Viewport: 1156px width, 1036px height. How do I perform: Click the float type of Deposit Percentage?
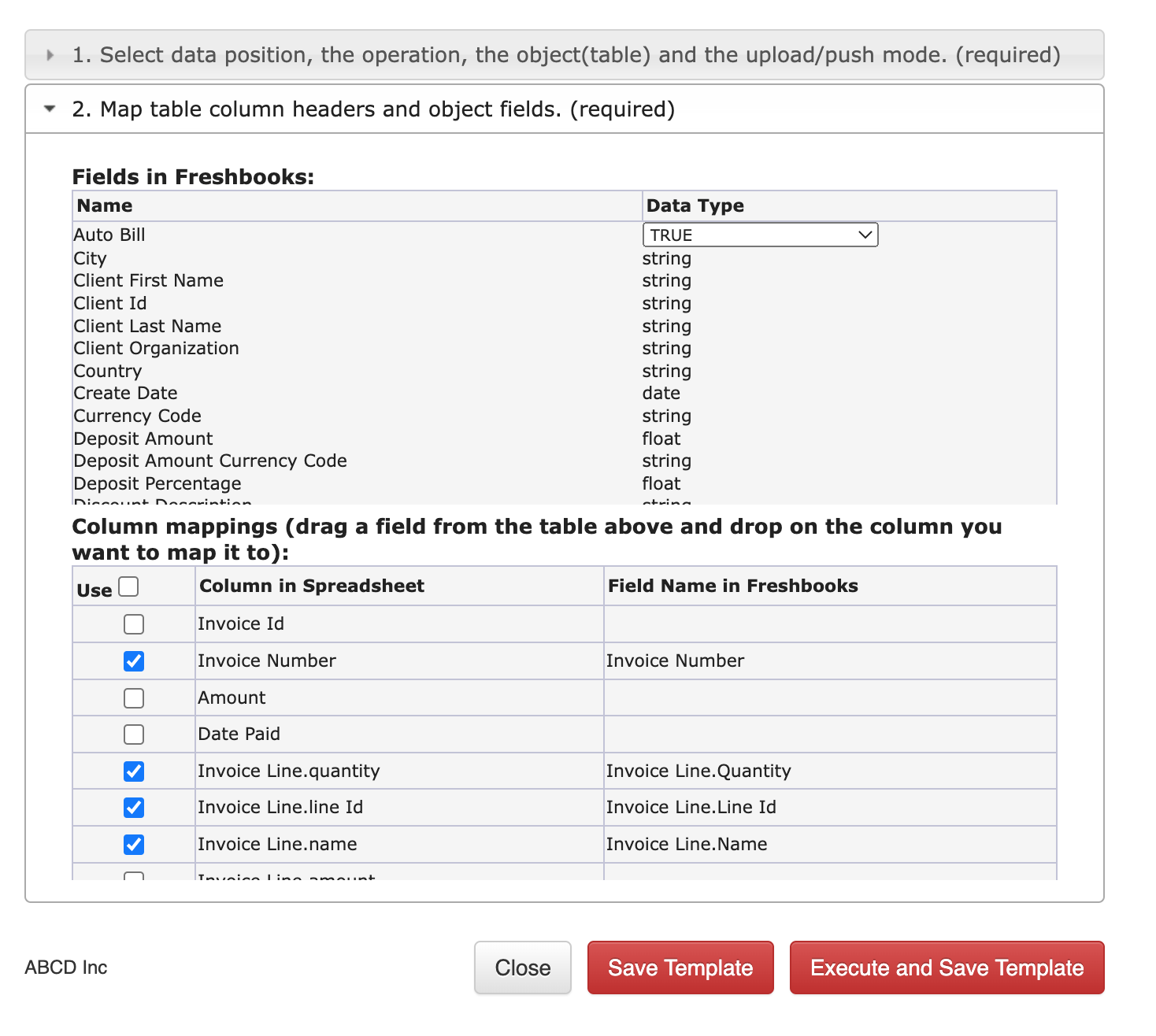pyautogui.click(x=661, y=484)
